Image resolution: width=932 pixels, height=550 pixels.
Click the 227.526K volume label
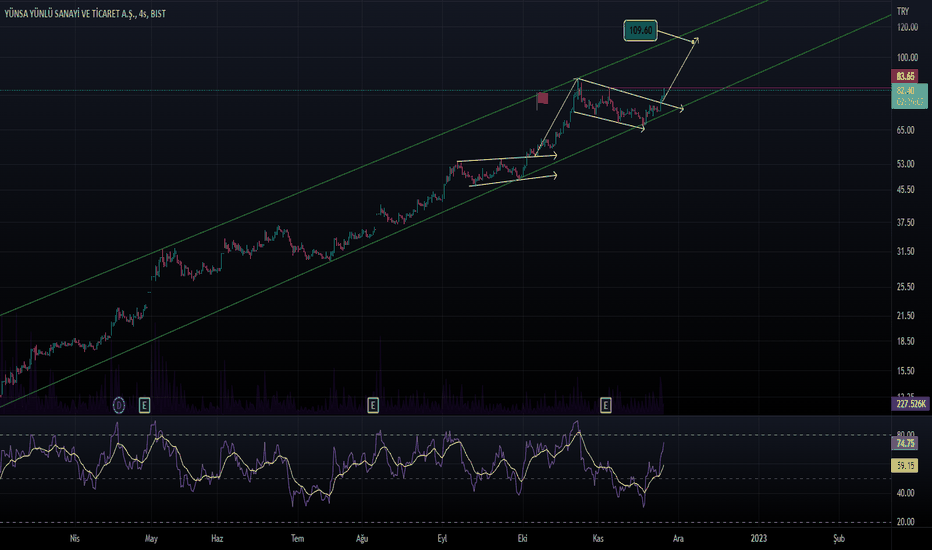(x=907, y=405)
